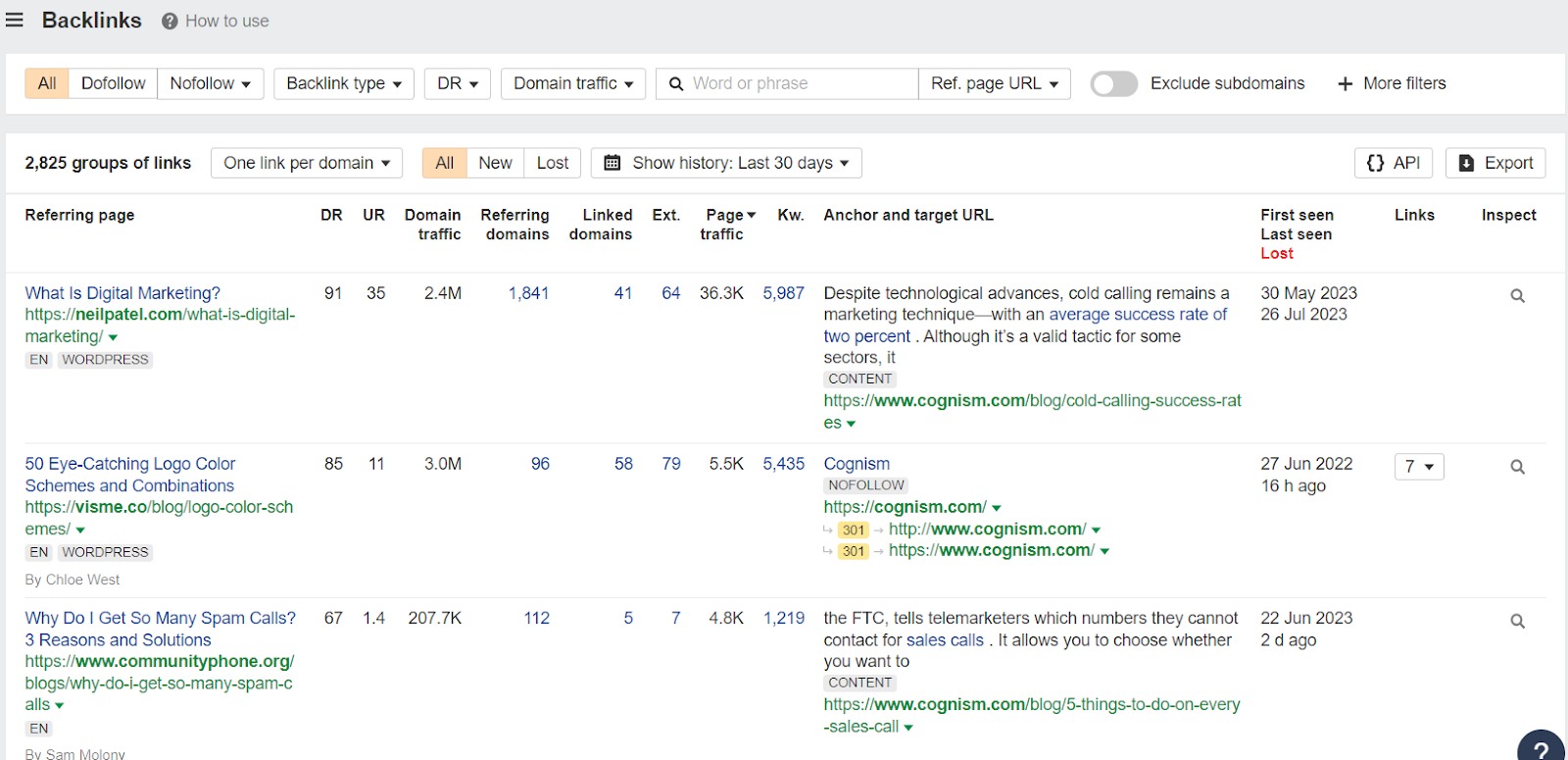Select the All link type filter

tap(47, 83)
